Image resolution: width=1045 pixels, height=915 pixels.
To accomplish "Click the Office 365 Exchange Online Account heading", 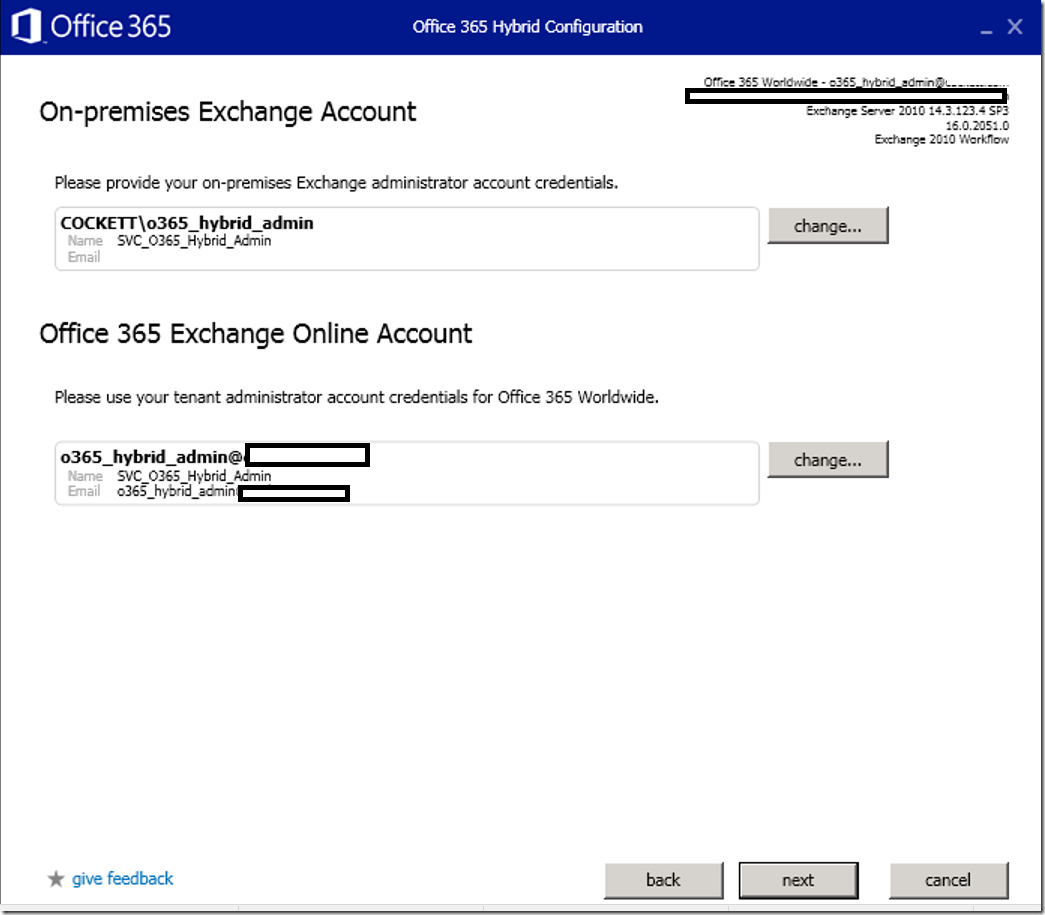I will (256, 334).
